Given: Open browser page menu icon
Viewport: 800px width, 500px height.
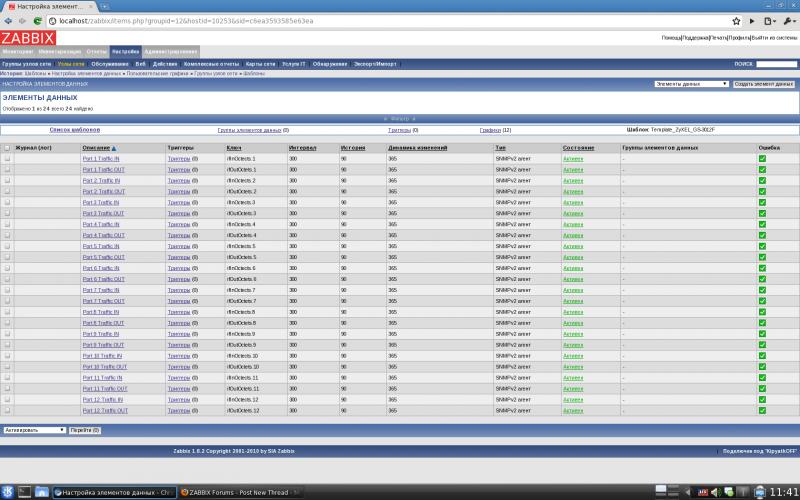Looking at the screenshot, I should pos(770,21).
